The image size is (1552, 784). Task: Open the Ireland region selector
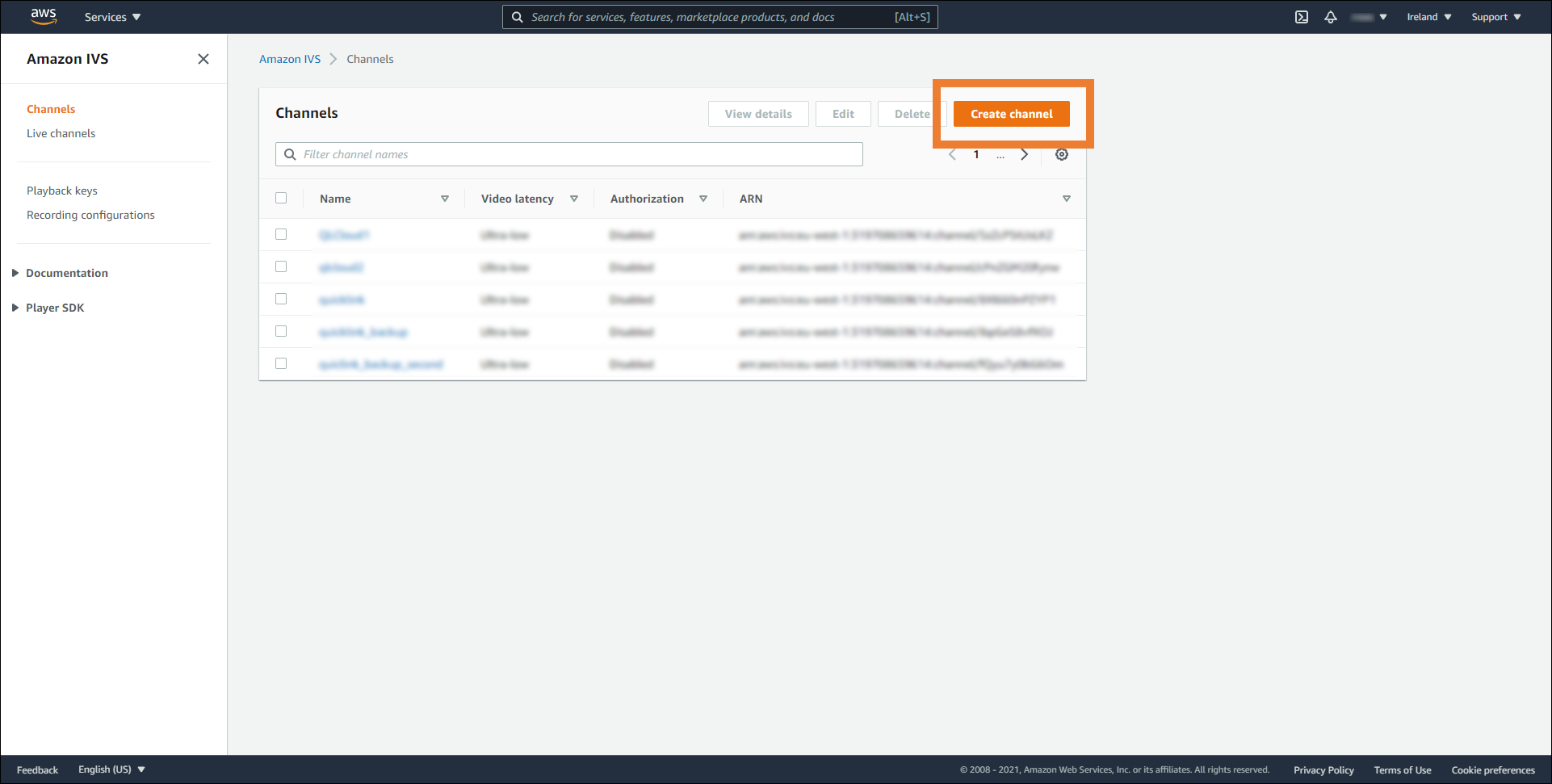[1429, 17]
